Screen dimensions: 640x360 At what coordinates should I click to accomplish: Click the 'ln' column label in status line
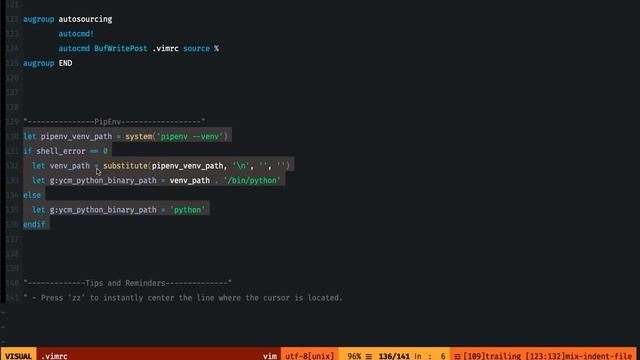click(x=418, y=356)
